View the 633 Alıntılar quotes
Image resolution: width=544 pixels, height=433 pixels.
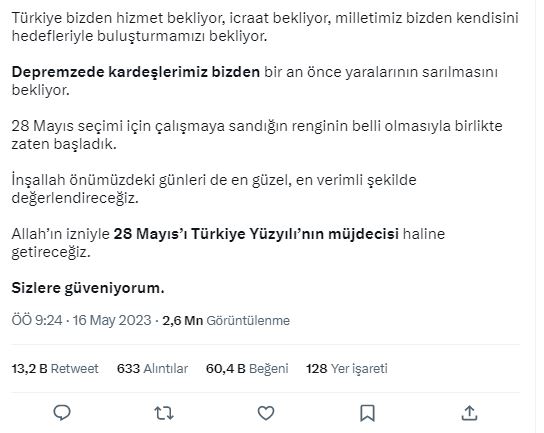tap(152, 368)
